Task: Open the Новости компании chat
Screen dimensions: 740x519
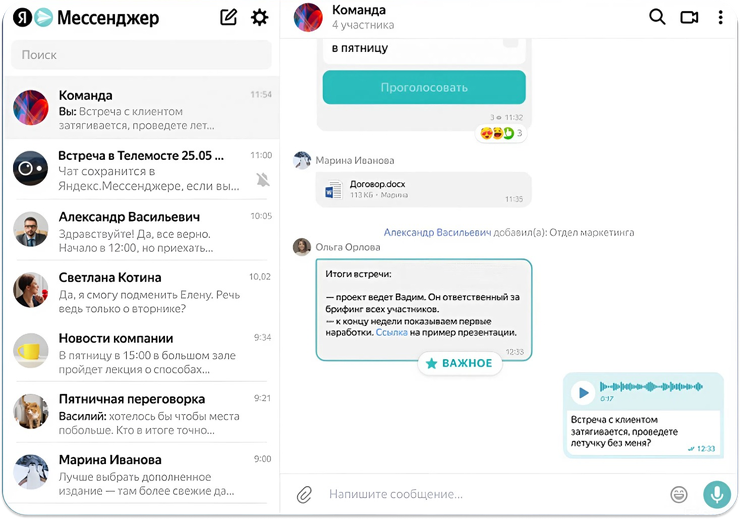Action: coord(141,352)
